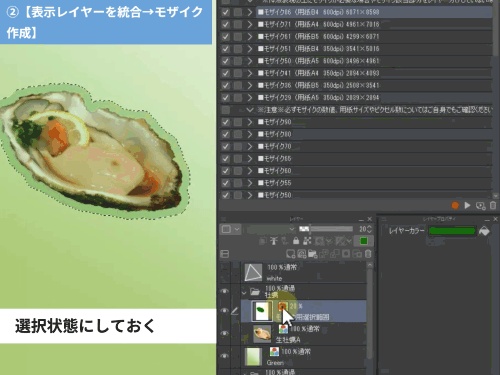Toggle the settings dialog box on モザイク80 row

[x=238, y=134]
